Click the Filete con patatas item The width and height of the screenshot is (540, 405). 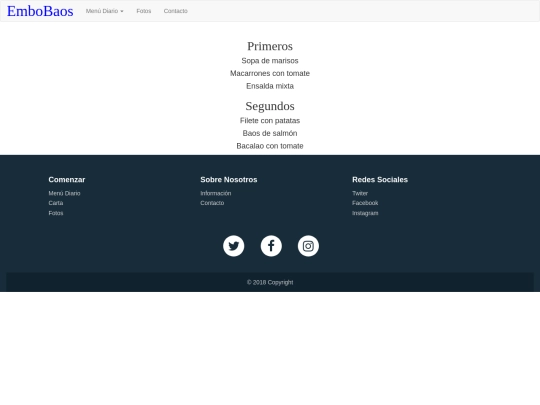tap(270, 121)
